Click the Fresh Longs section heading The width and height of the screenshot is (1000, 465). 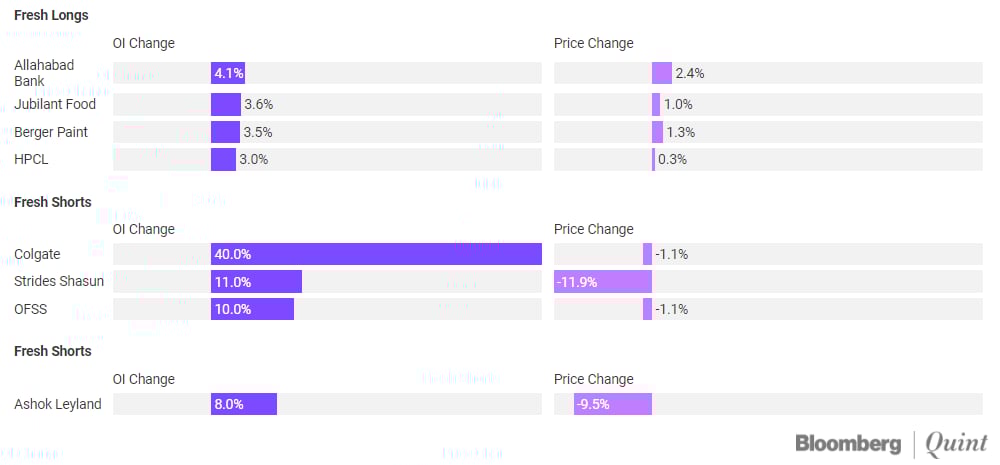coord(51,16)
